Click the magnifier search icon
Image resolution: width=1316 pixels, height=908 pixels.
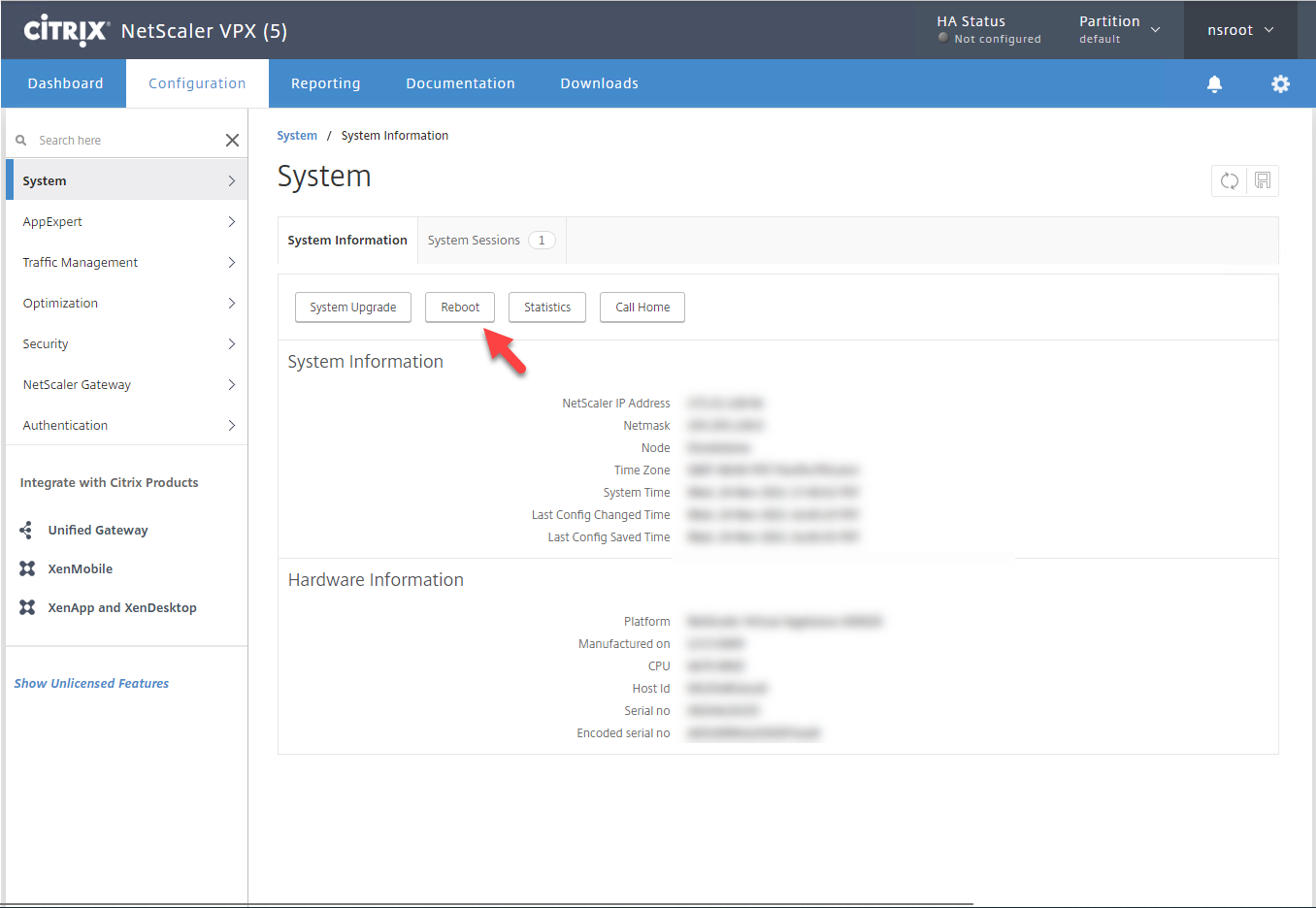[21, 141]
